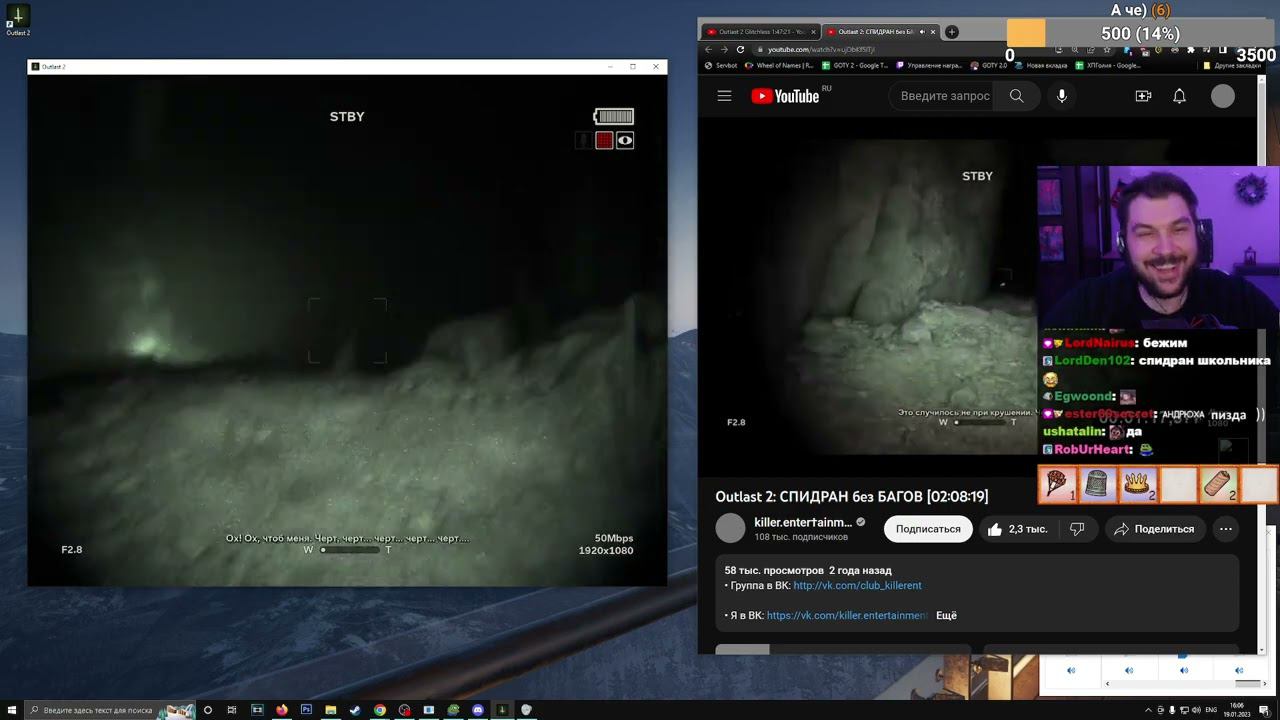
Task: Open the vk.com/club_killerent link
Action: (857, 586)
